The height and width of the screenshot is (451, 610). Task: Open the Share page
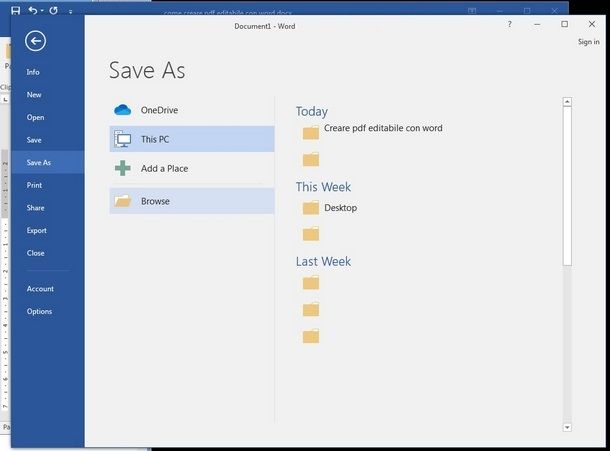click(x=35, y=208)
